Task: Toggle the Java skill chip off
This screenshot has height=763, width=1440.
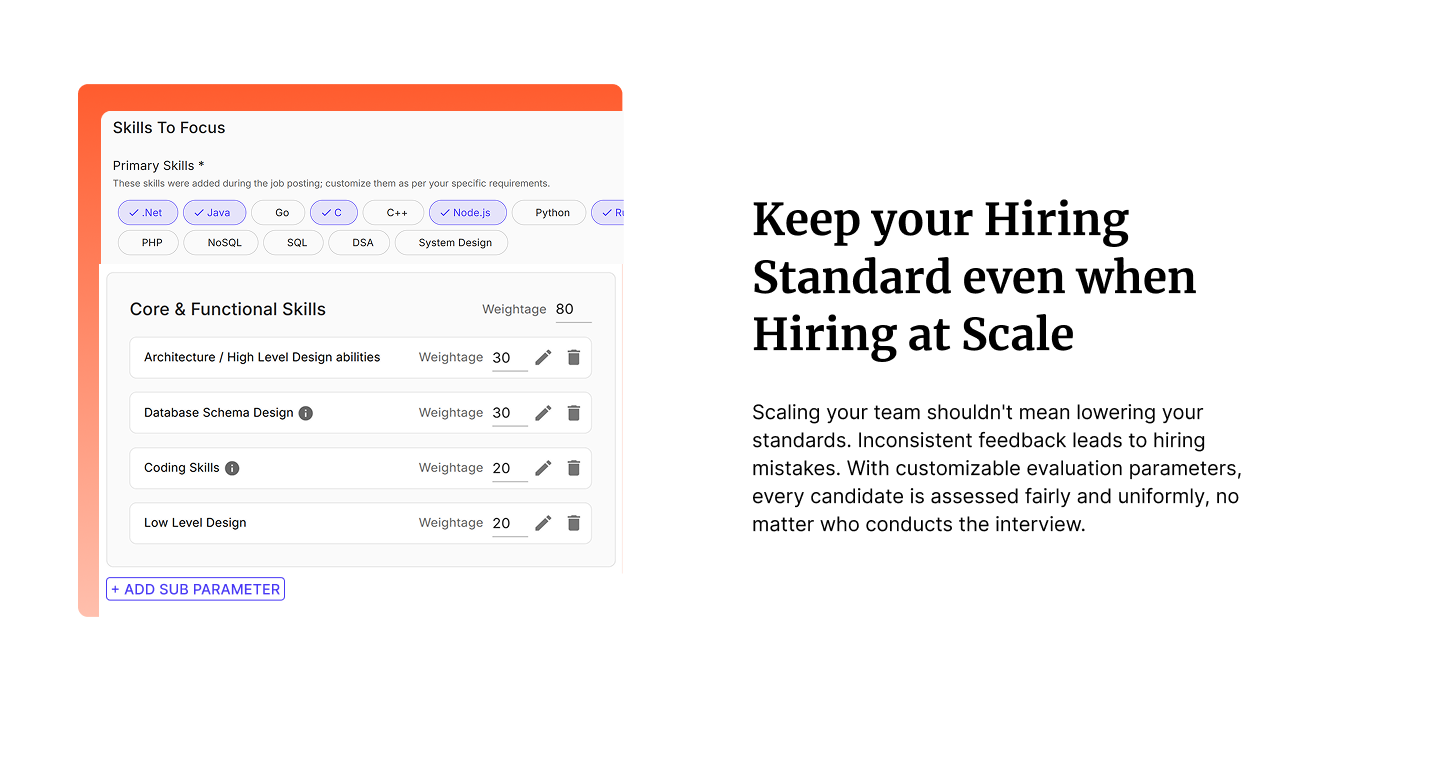Action: [214, 213]
